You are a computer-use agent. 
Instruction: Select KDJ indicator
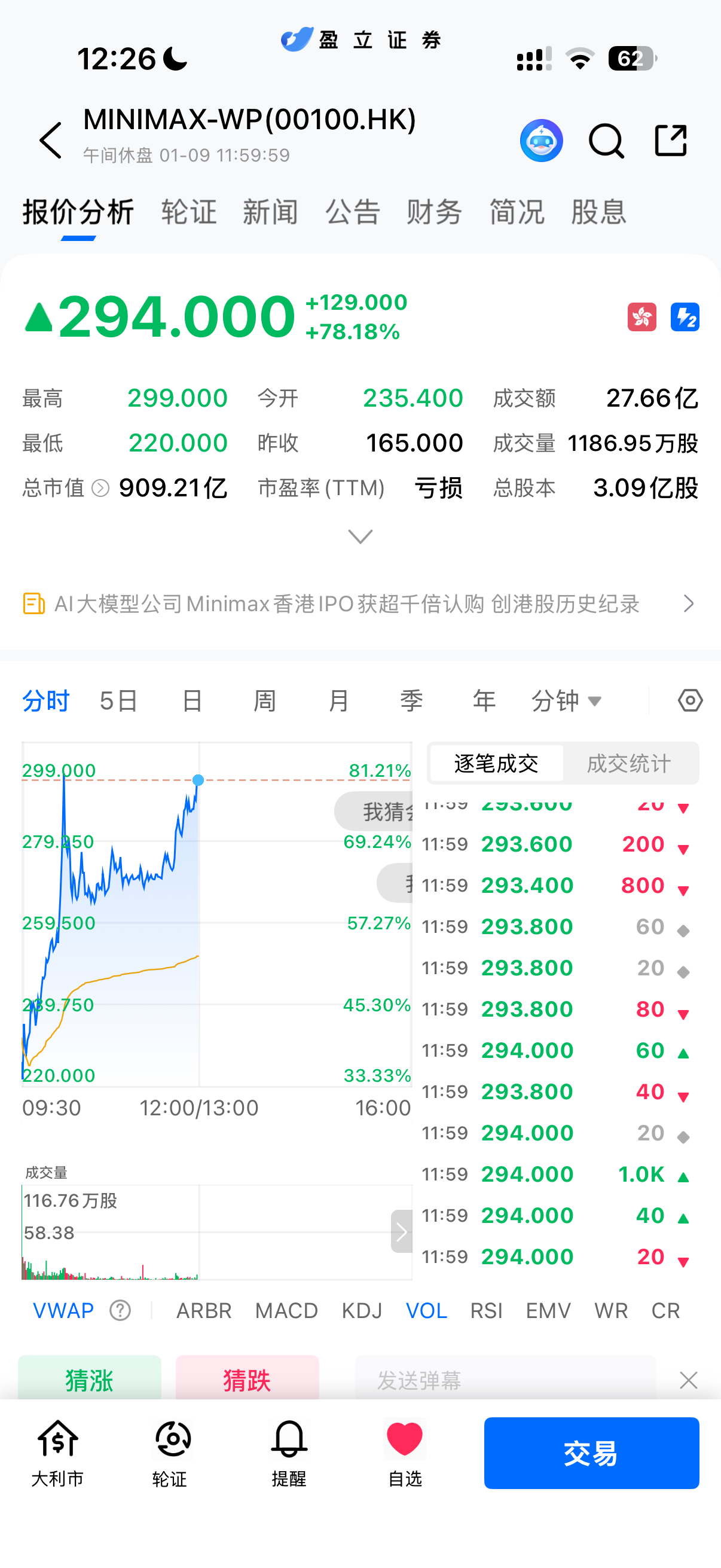(x=362, y=1310)
